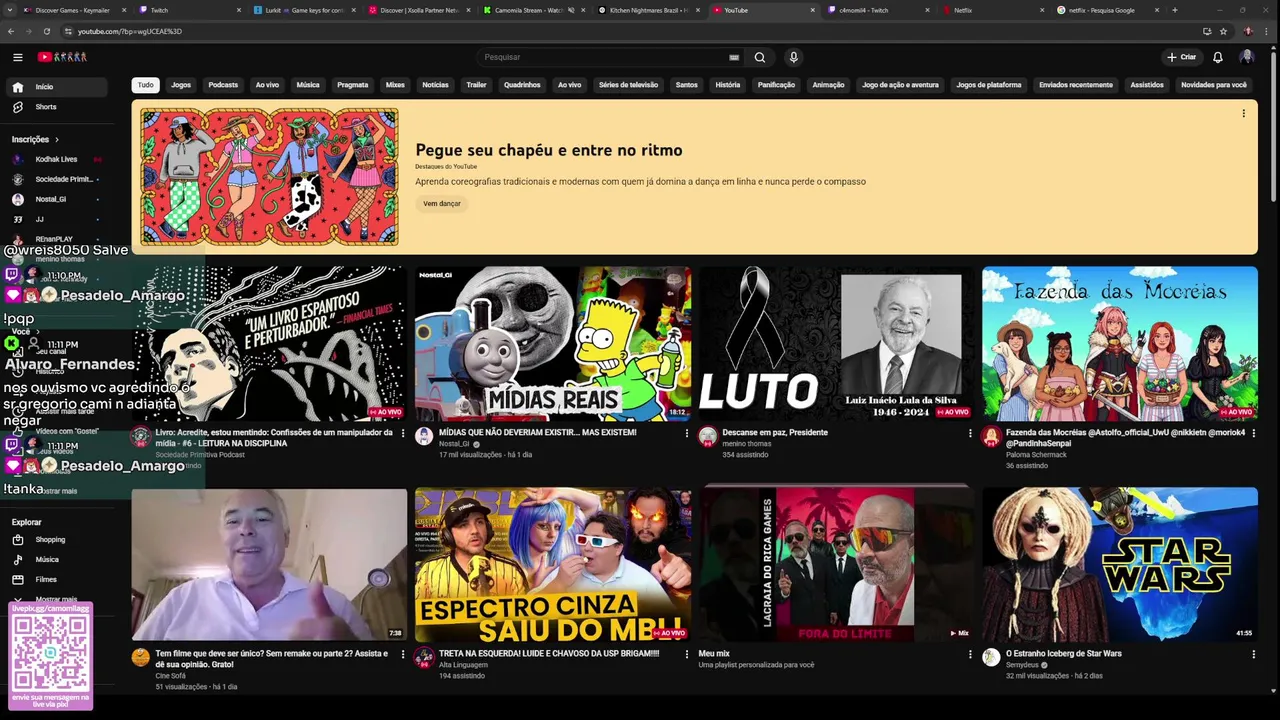This screenshot has width=1280, height=720.
Task: Start voice search with microphone icon
Action: coord(793,57)
